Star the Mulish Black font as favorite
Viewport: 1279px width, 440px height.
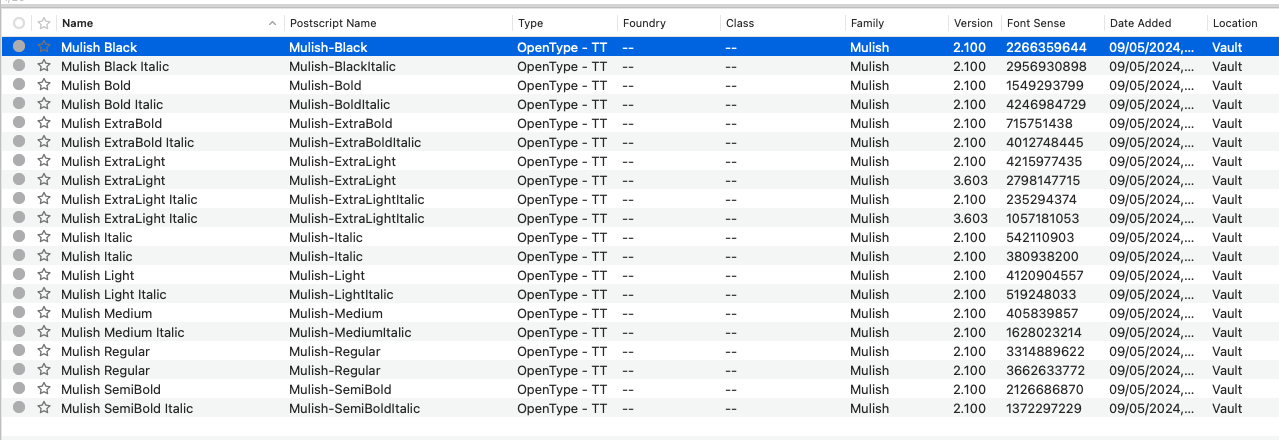pos(44,47)
